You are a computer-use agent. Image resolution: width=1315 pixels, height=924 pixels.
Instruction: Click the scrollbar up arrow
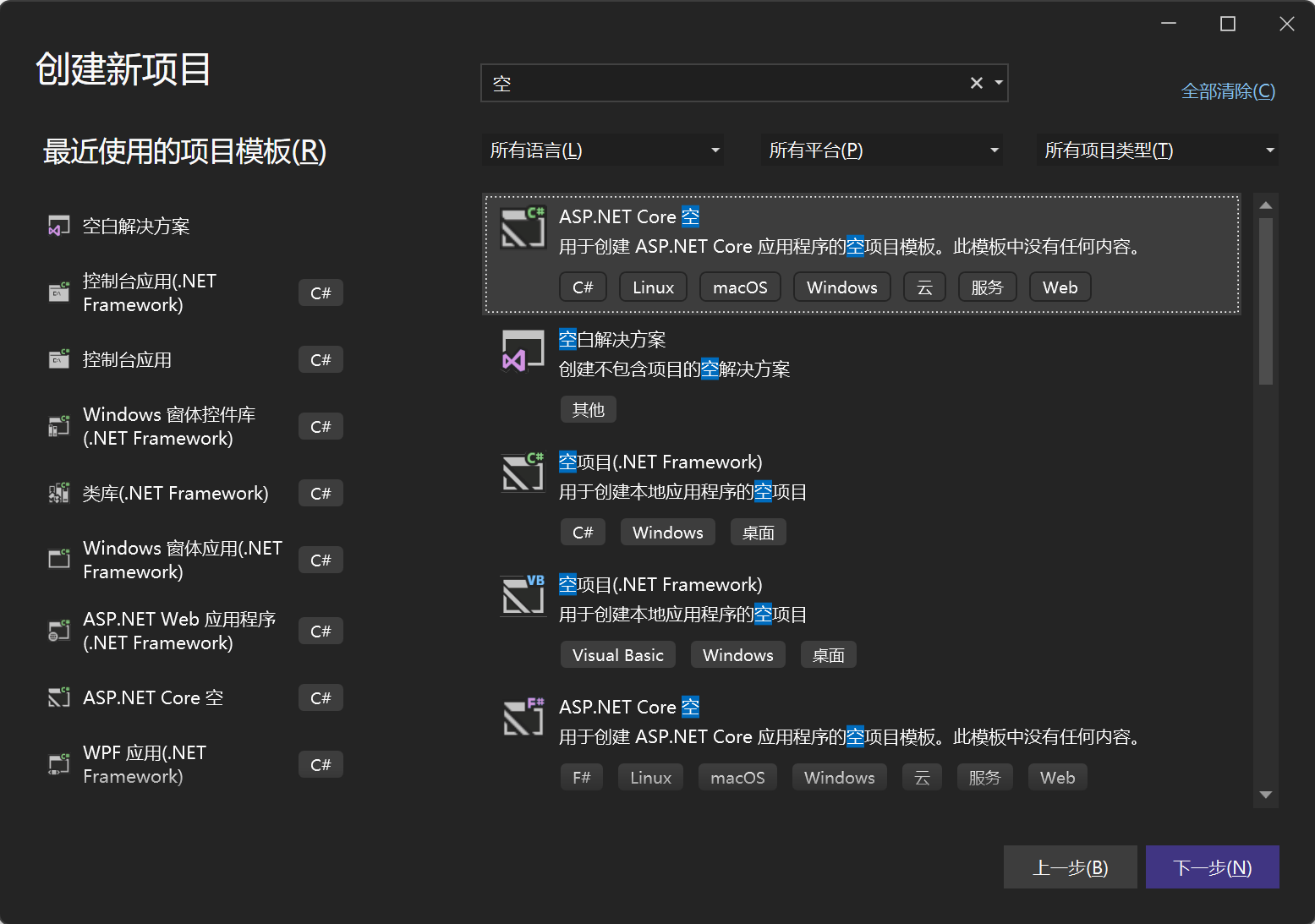(1265, 205)
